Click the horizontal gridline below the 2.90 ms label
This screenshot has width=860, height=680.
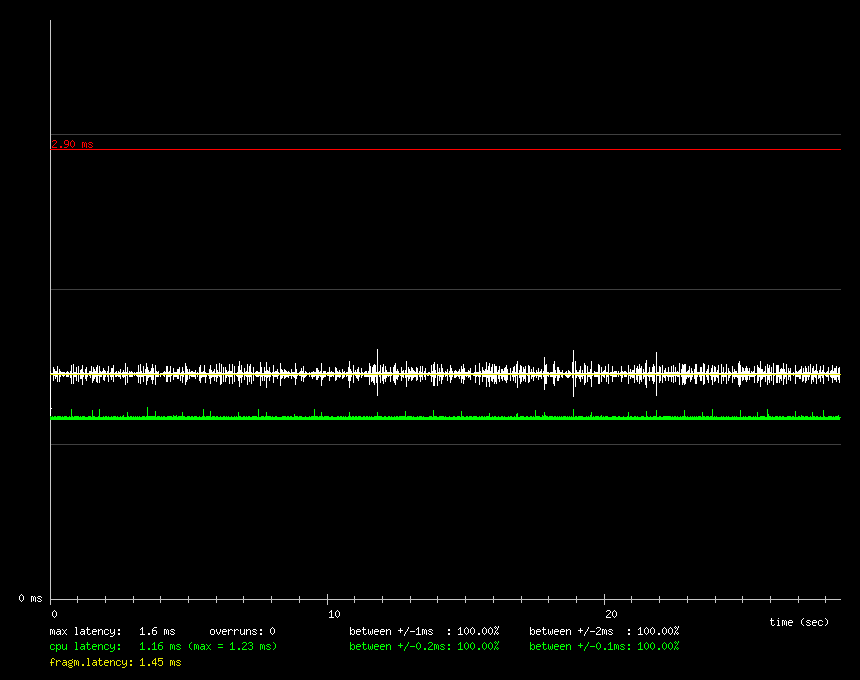[x=445, y=149]
